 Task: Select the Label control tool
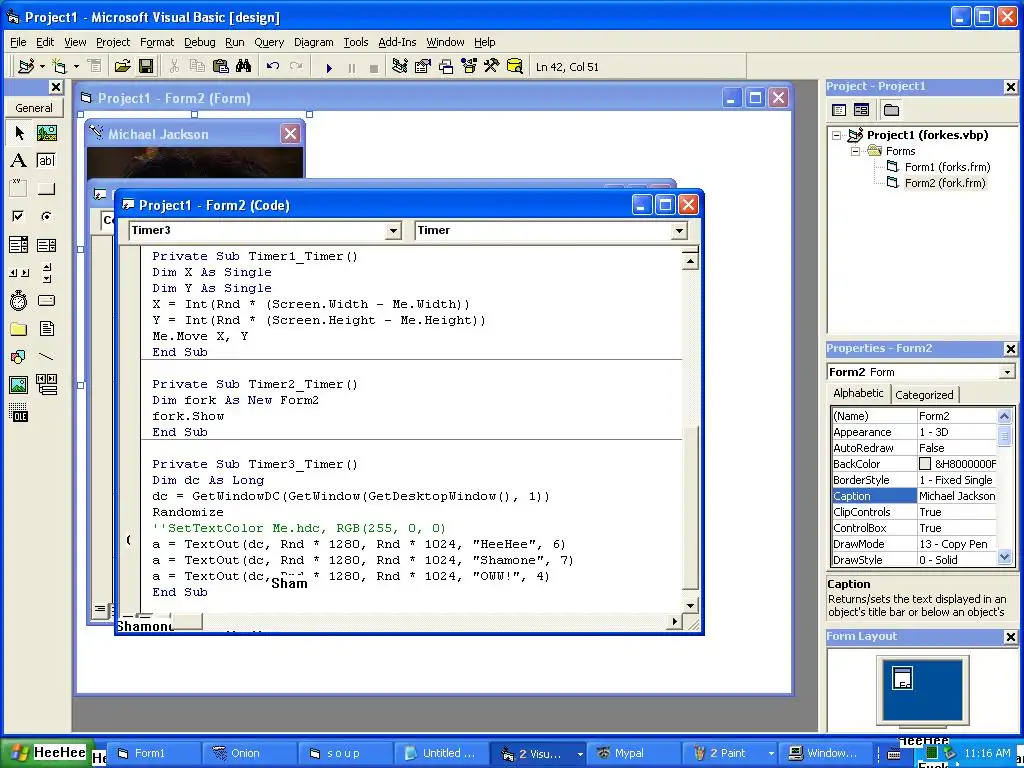19,161
